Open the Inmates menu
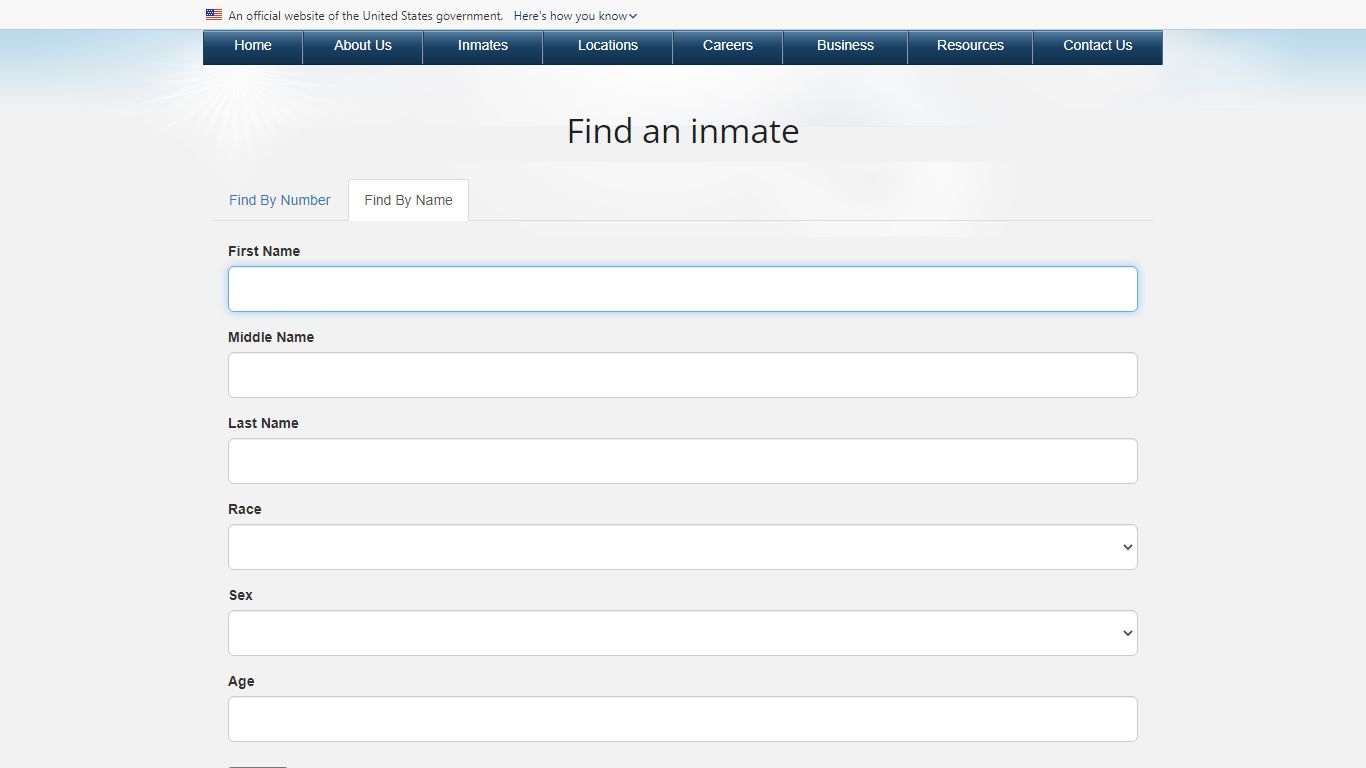 [482, 46]
